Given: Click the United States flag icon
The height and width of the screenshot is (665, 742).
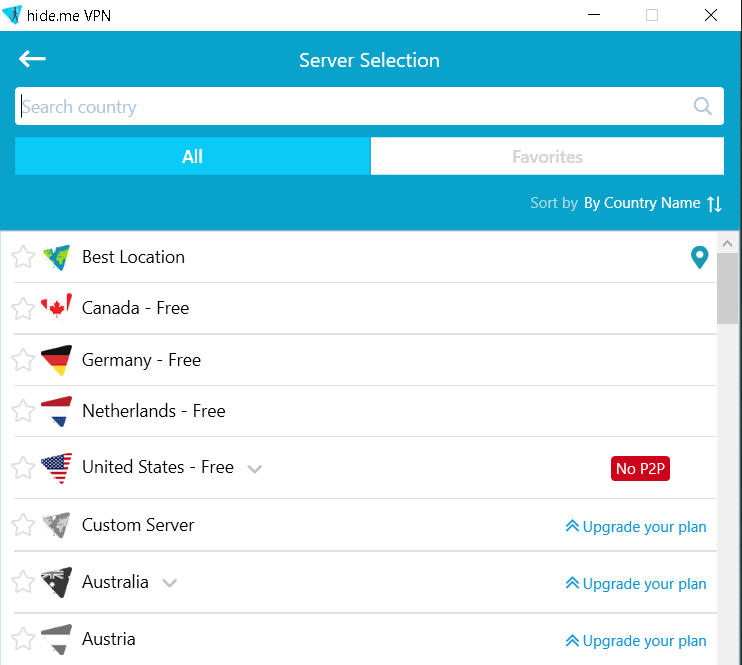Looking at the screenshot, I should pyautogui.click(x=57, y=468).
